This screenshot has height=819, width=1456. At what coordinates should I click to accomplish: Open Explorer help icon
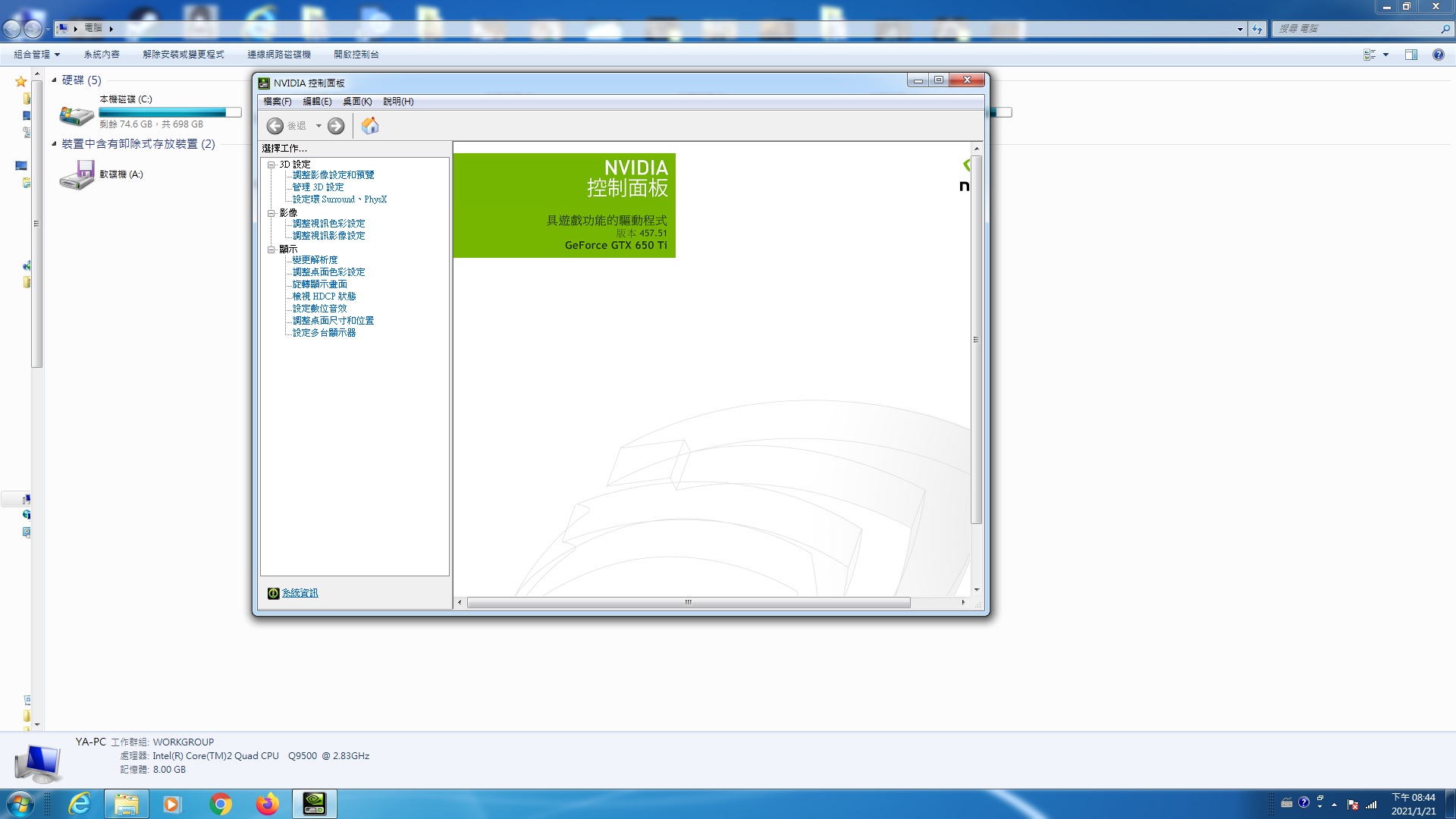coord(1438,55)
